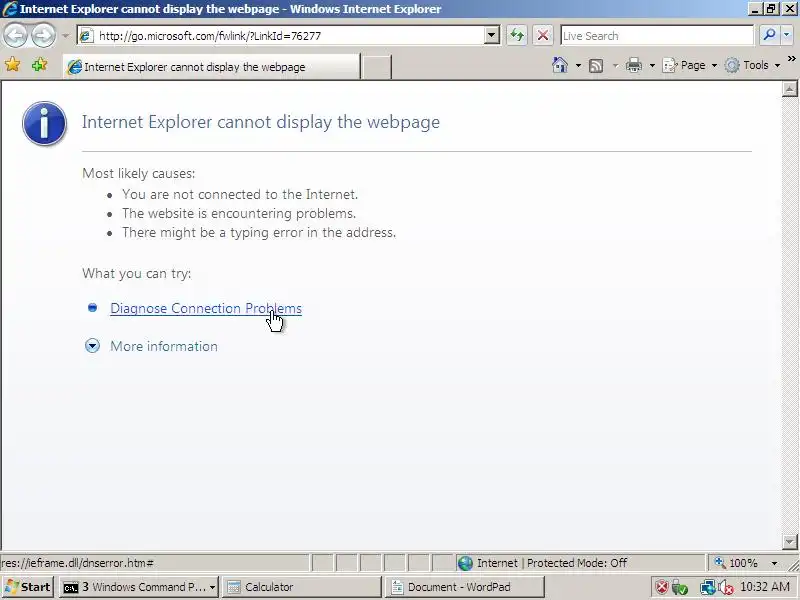Click Internet zone globe in status bar
Screen dimensions: 800x600
(465, 563)
